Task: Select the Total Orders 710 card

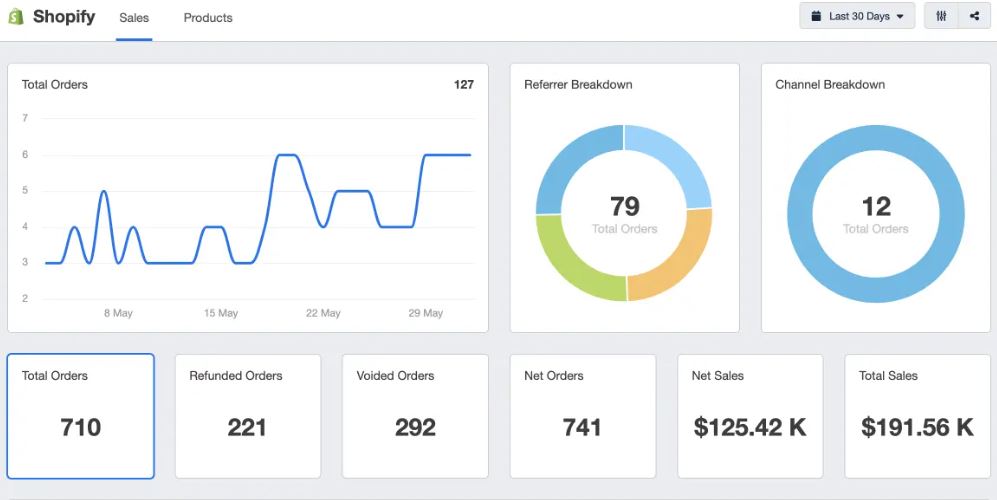Action: pos(81,416)
